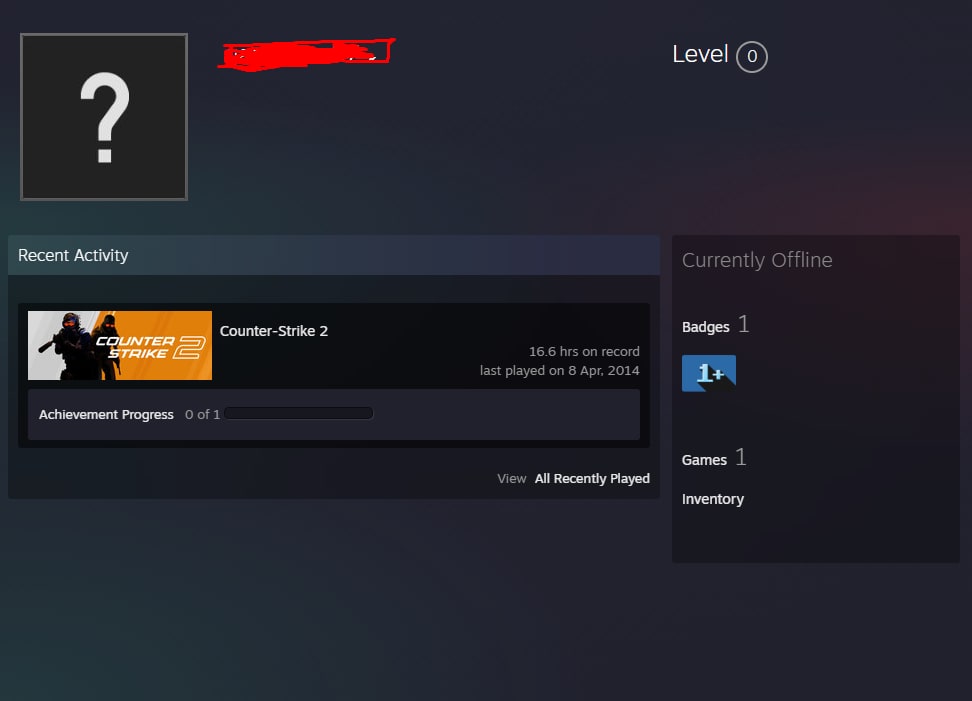Image resolution: width=972 pixels, height=701 pixels.
Task: Open the blue 1+ badge icon
Action: [709, 373]
